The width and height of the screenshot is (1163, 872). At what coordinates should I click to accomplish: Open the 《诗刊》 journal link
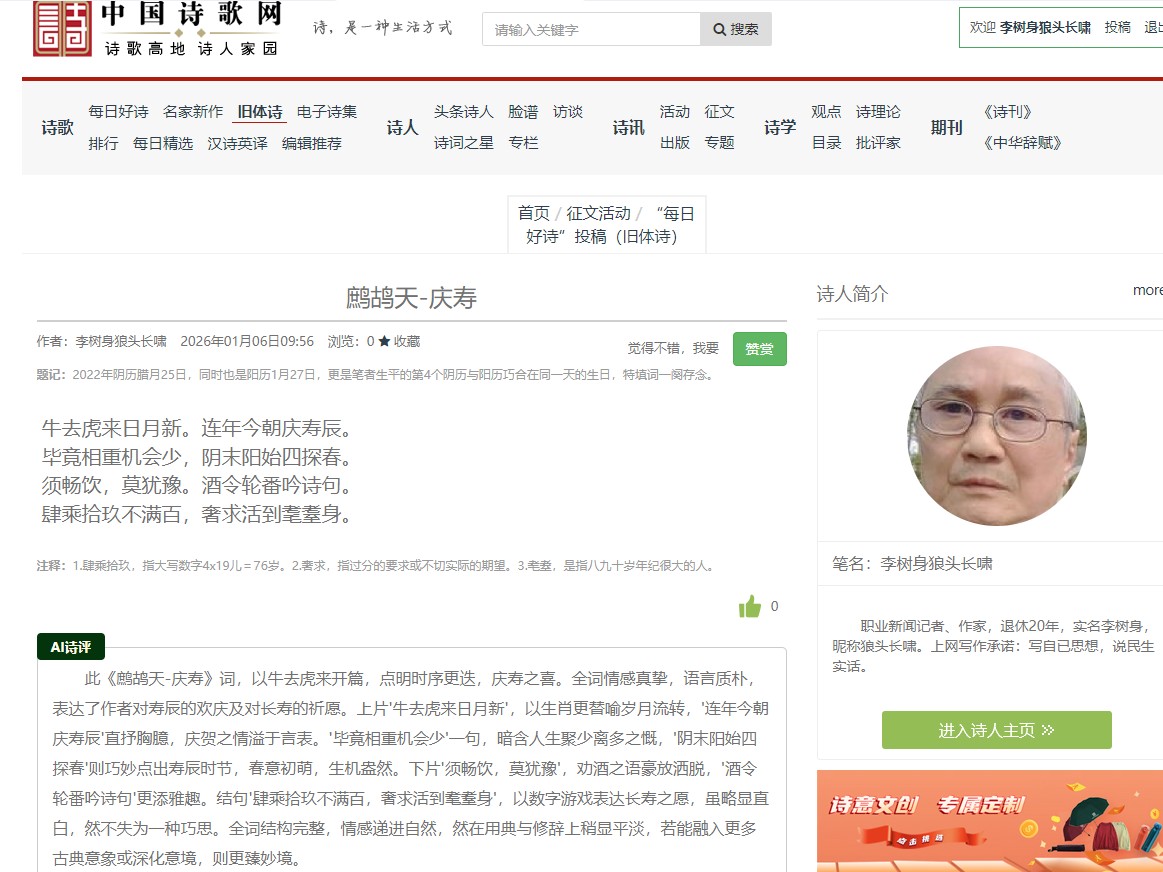[1007, 112]
